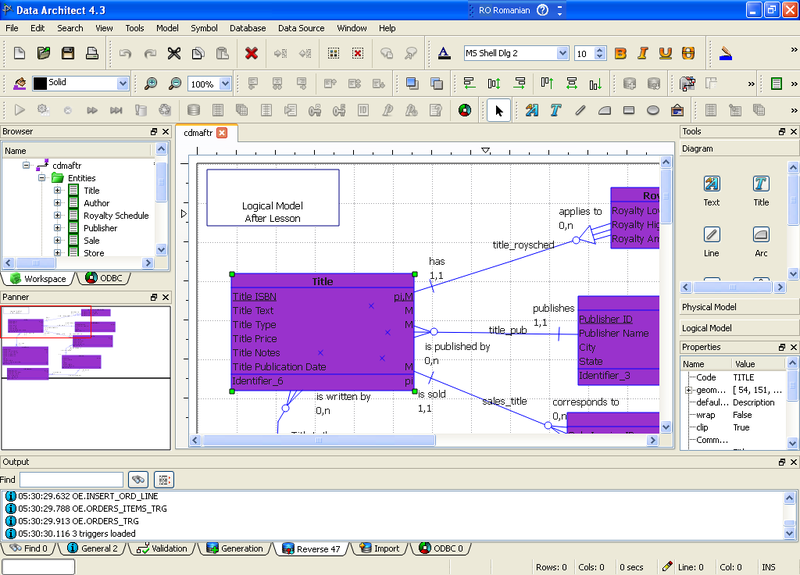Click the Panner overview thumbnail
This screenshot has height=575, width=800.
click(86, 378)
